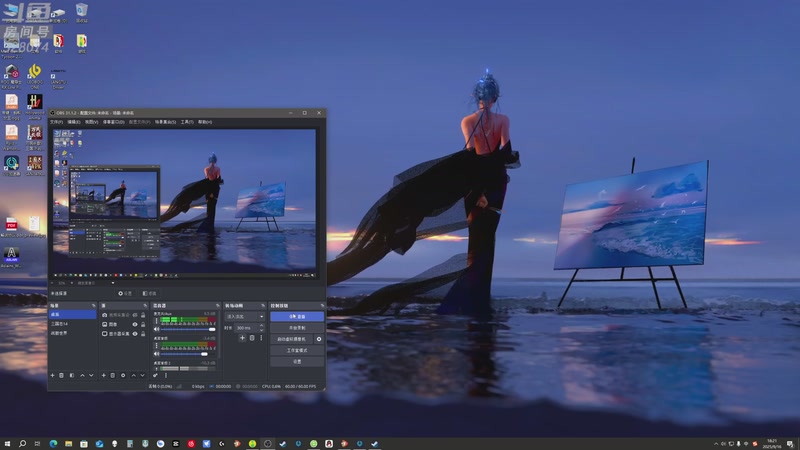This screenshot has height=450, width=800.
Task: Open mixer toolbar three-dot menu
Action: click(x=166, y=376)
